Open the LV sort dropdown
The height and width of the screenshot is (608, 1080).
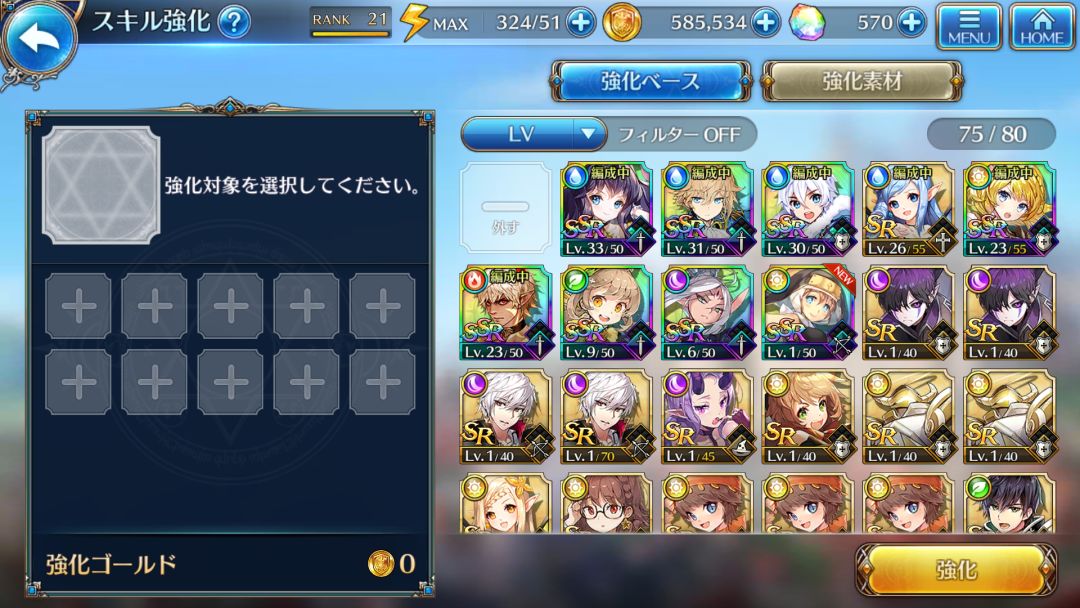(x=534, y=134)
